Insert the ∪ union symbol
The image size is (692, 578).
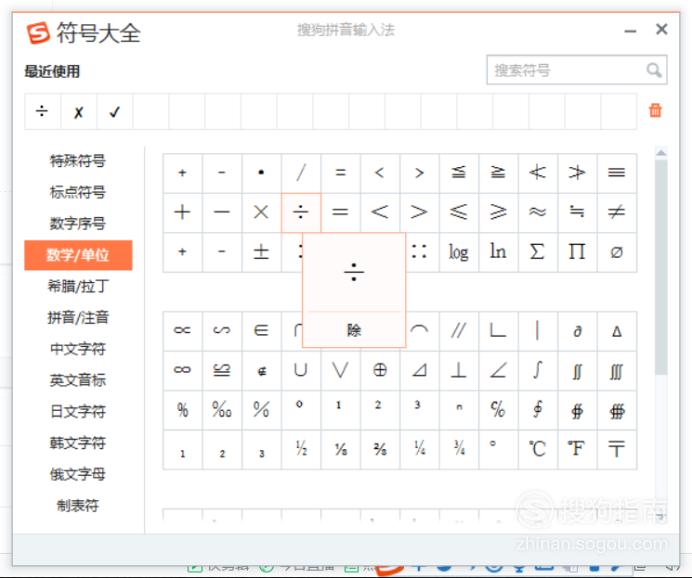[301, 370]
